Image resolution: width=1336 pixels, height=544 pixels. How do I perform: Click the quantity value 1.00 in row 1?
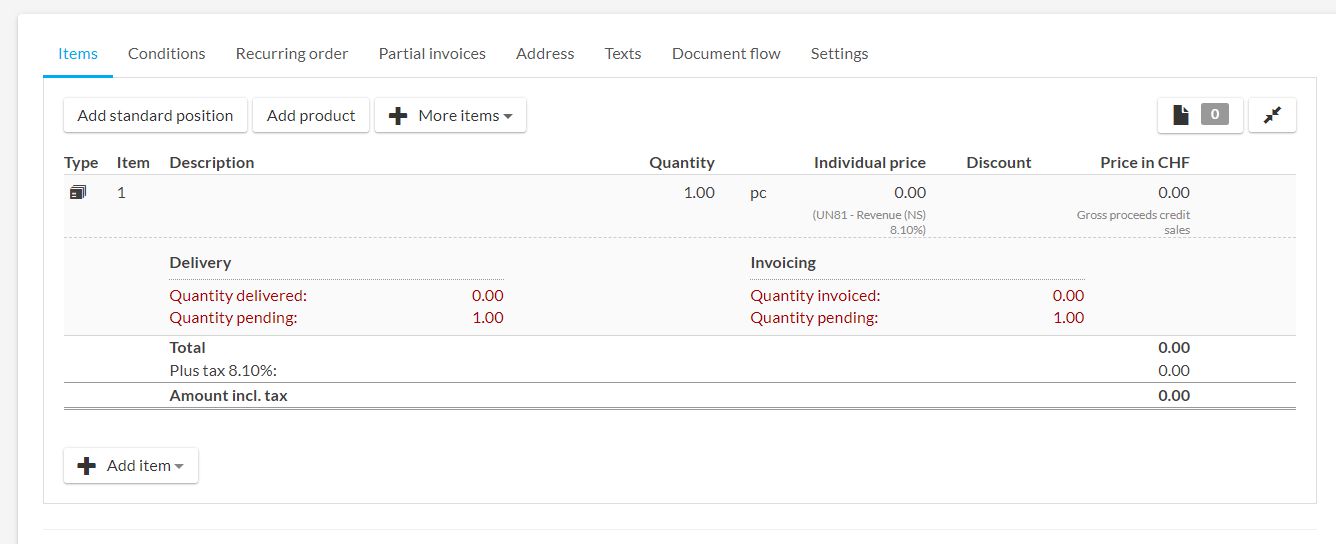click(698, 192)
